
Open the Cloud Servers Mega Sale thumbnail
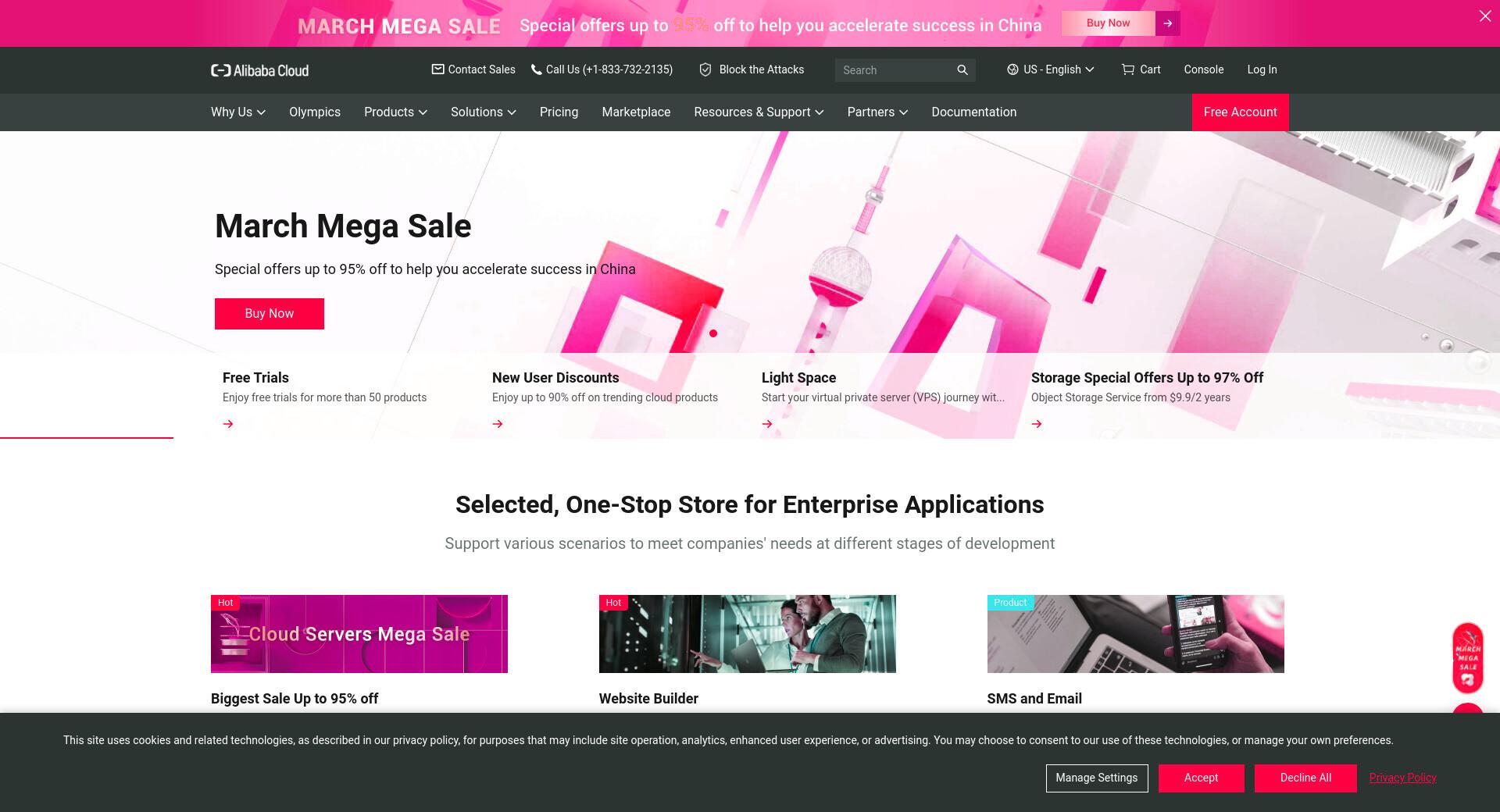tap(359, 634)
